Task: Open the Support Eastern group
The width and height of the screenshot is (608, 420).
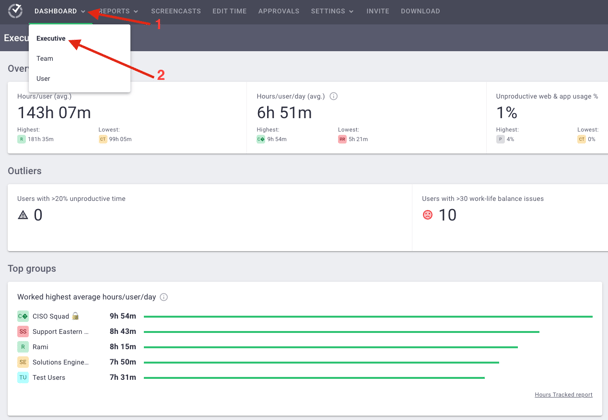Action: pos(60,332)
